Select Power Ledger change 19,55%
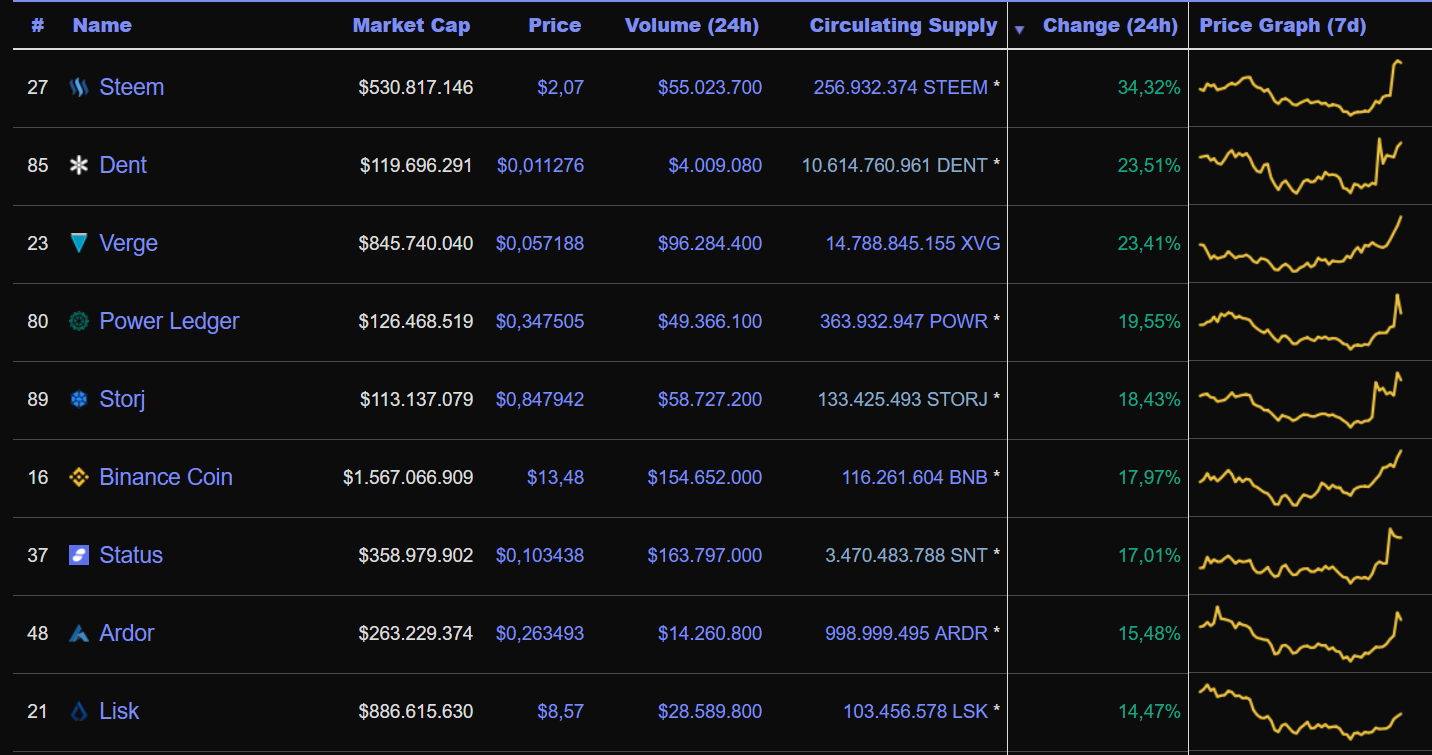 click(x=1149, y=322)
